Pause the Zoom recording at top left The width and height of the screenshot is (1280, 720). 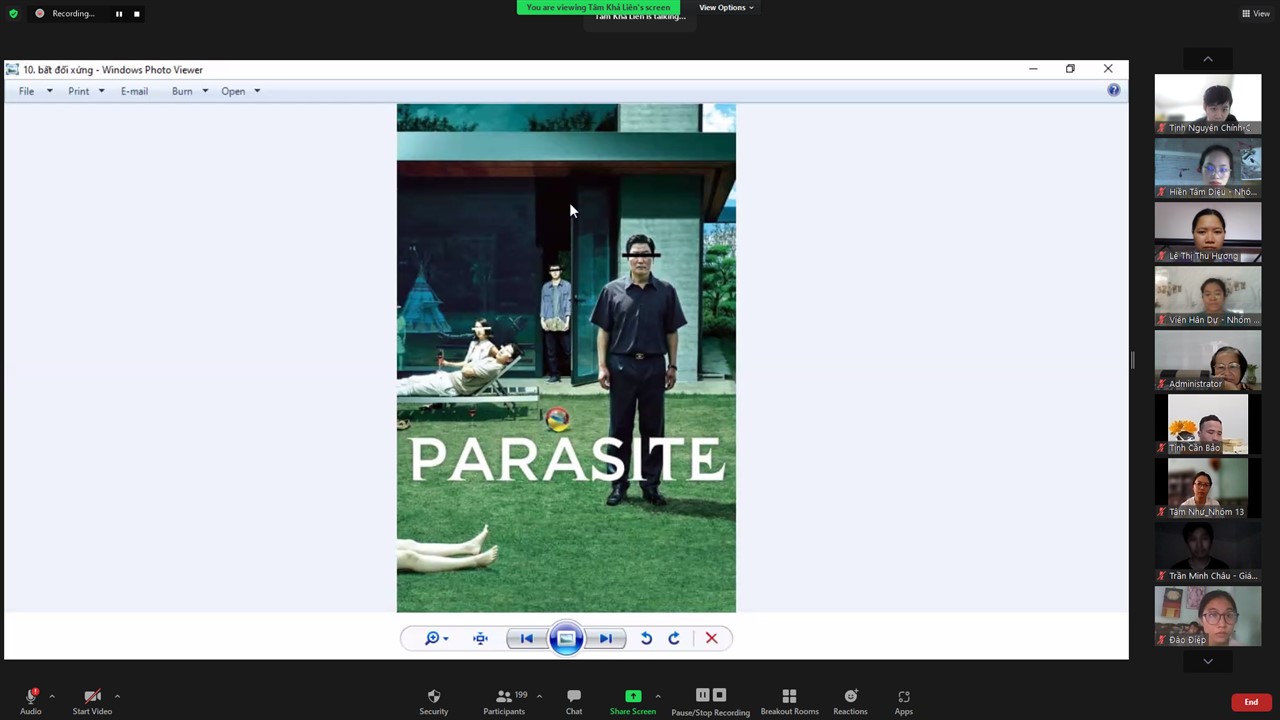click(118, 14)
